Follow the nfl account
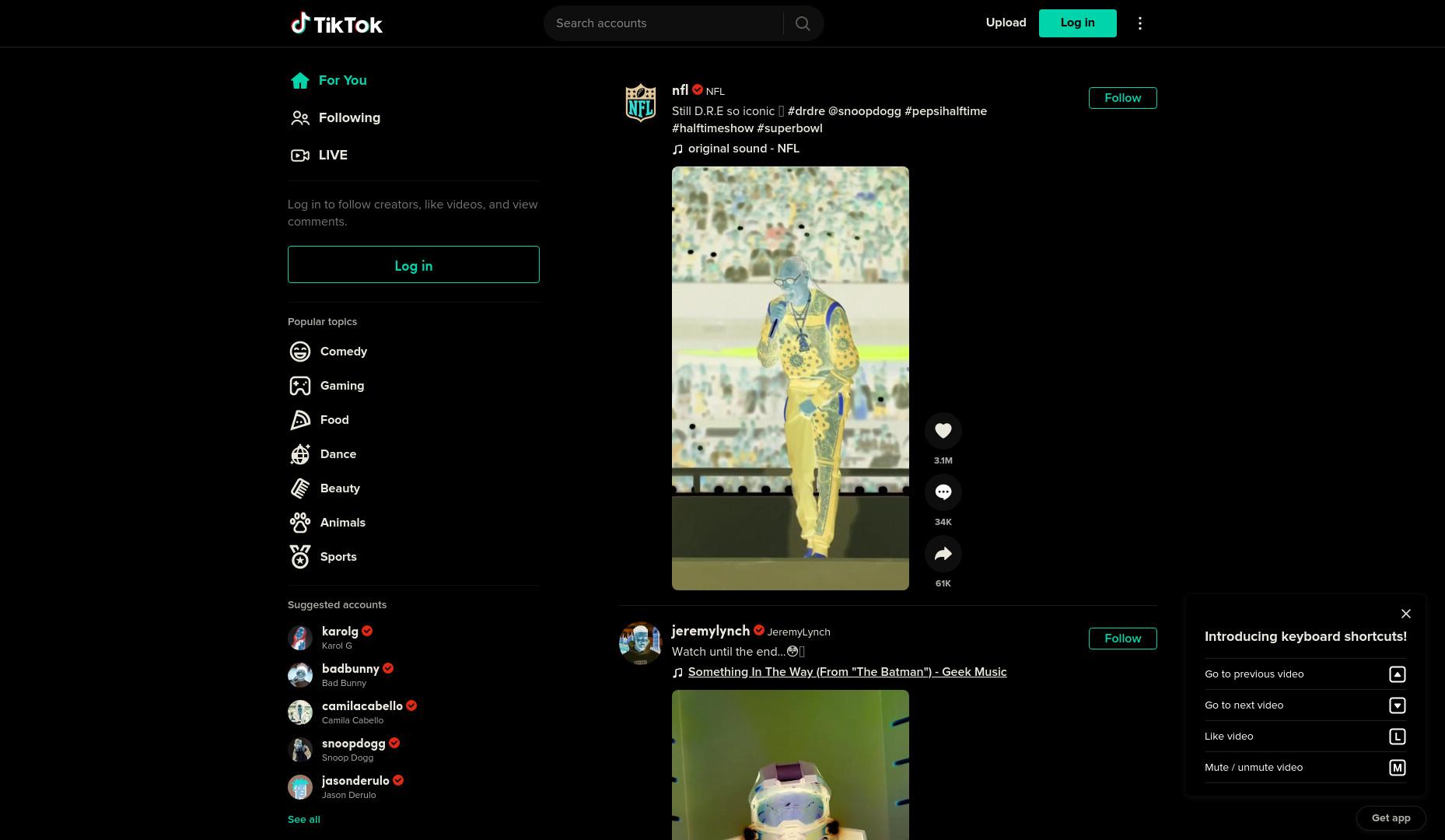 (1122, 98)
